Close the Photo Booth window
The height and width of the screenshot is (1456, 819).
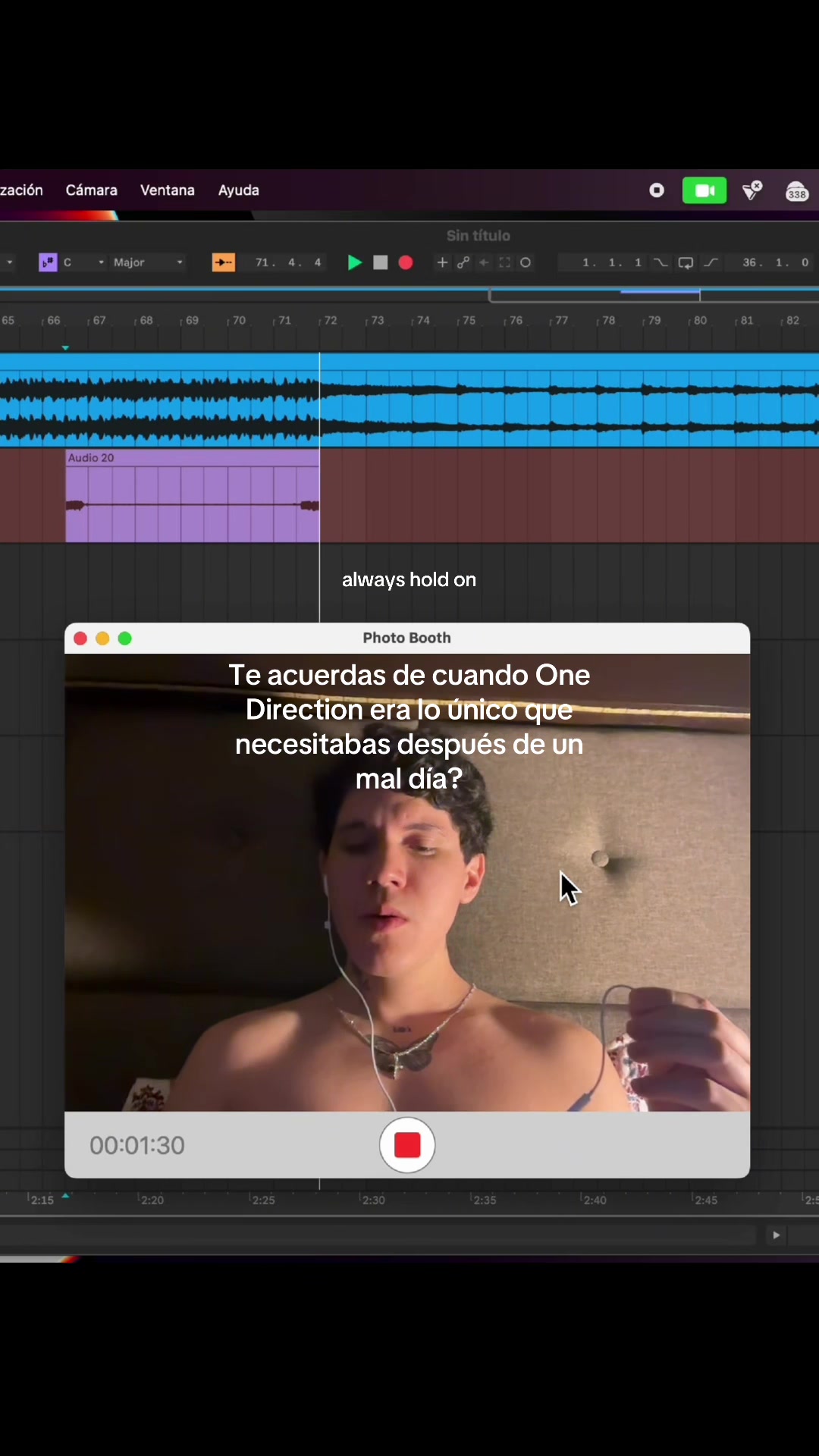pyautogui.click(x=80, y=639)
